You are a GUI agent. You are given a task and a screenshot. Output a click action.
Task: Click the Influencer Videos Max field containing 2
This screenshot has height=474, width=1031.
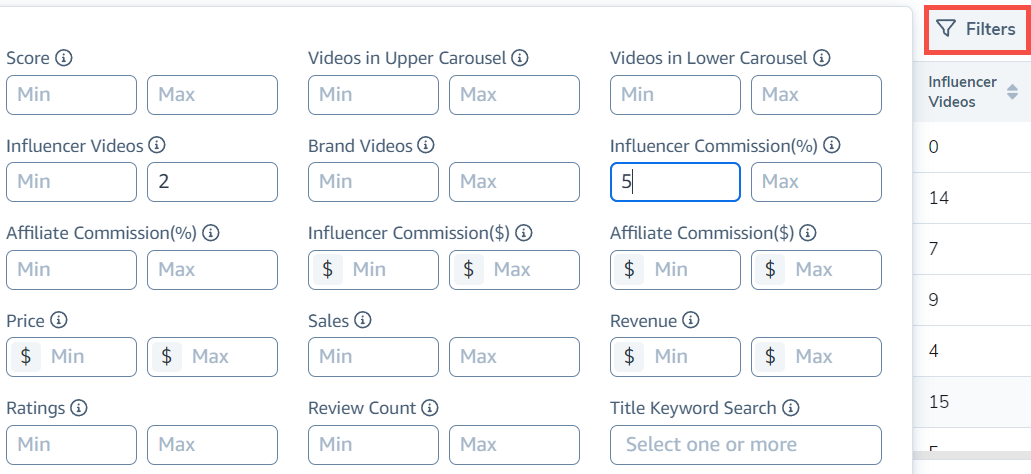[212, 182]
